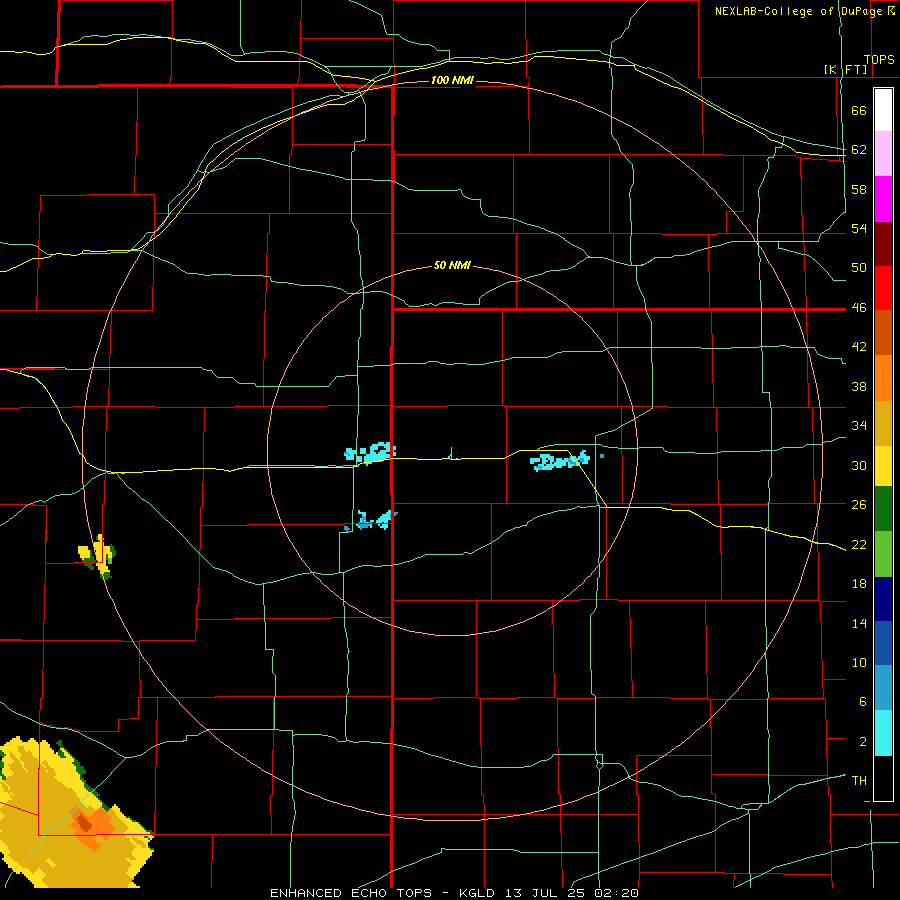Click the 50 NMI range ring label
Viewport: 900px width, 900px height.
tap(452, 265)
